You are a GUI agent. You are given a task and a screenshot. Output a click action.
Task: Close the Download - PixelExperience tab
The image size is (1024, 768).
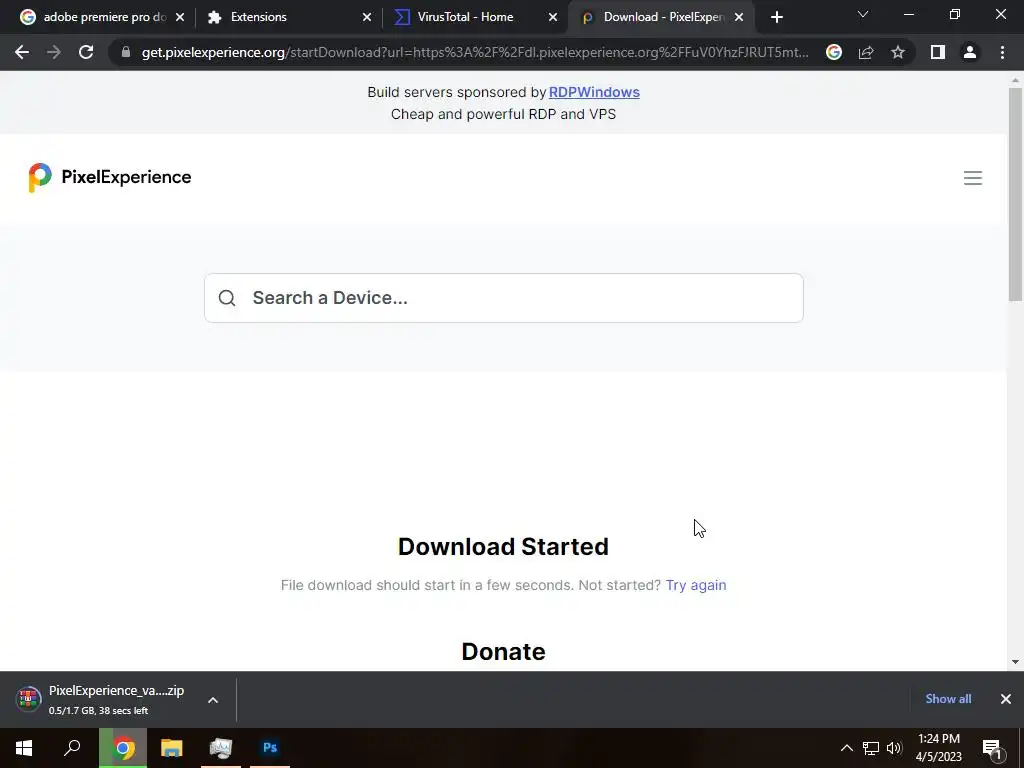point(739,17)
